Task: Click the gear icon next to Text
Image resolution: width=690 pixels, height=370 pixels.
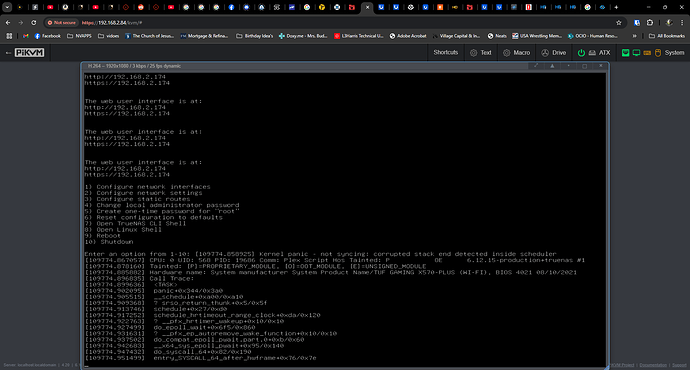Action: coord(473,53)
